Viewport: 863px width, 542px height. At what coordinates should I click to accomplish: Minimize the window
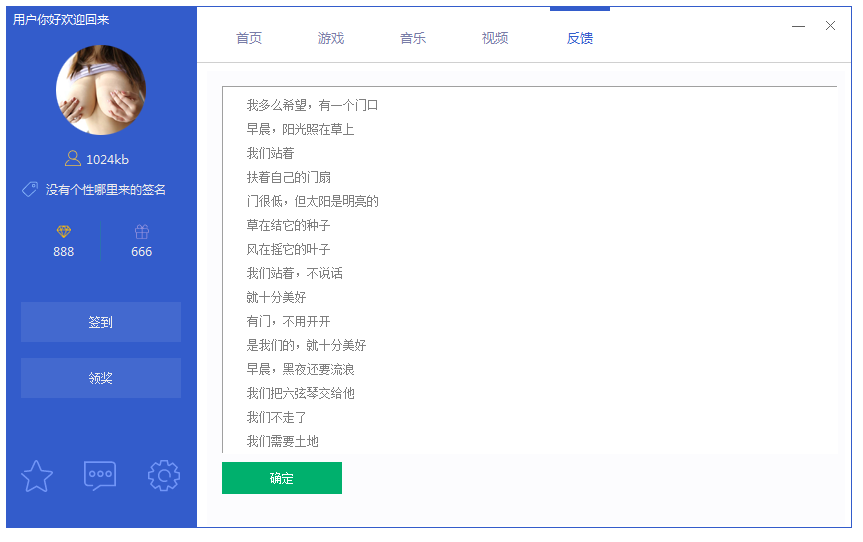point(798,26)
